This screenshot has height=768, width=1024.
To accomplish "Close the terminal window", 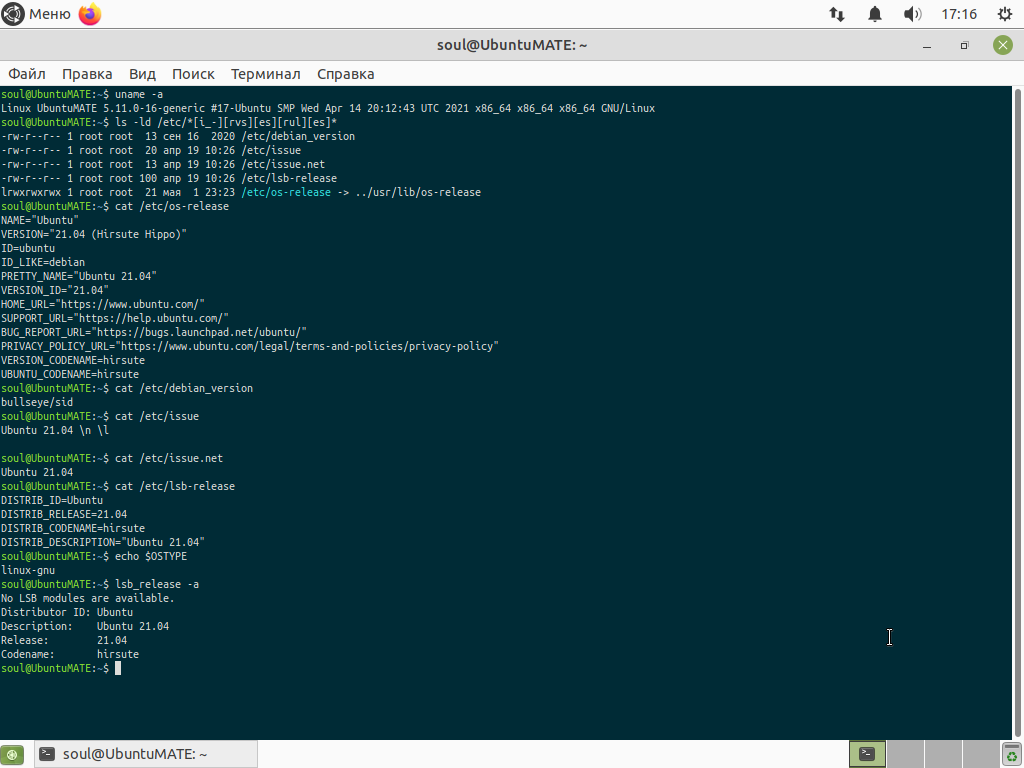I will [x=1002, y=45].
